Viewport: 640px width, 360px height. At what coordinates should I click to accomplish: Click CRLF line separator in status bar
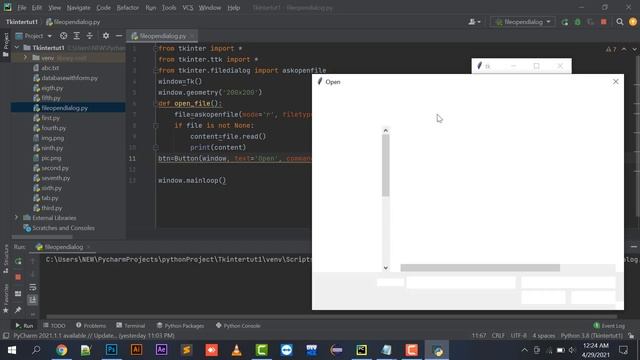click(498, 336)
